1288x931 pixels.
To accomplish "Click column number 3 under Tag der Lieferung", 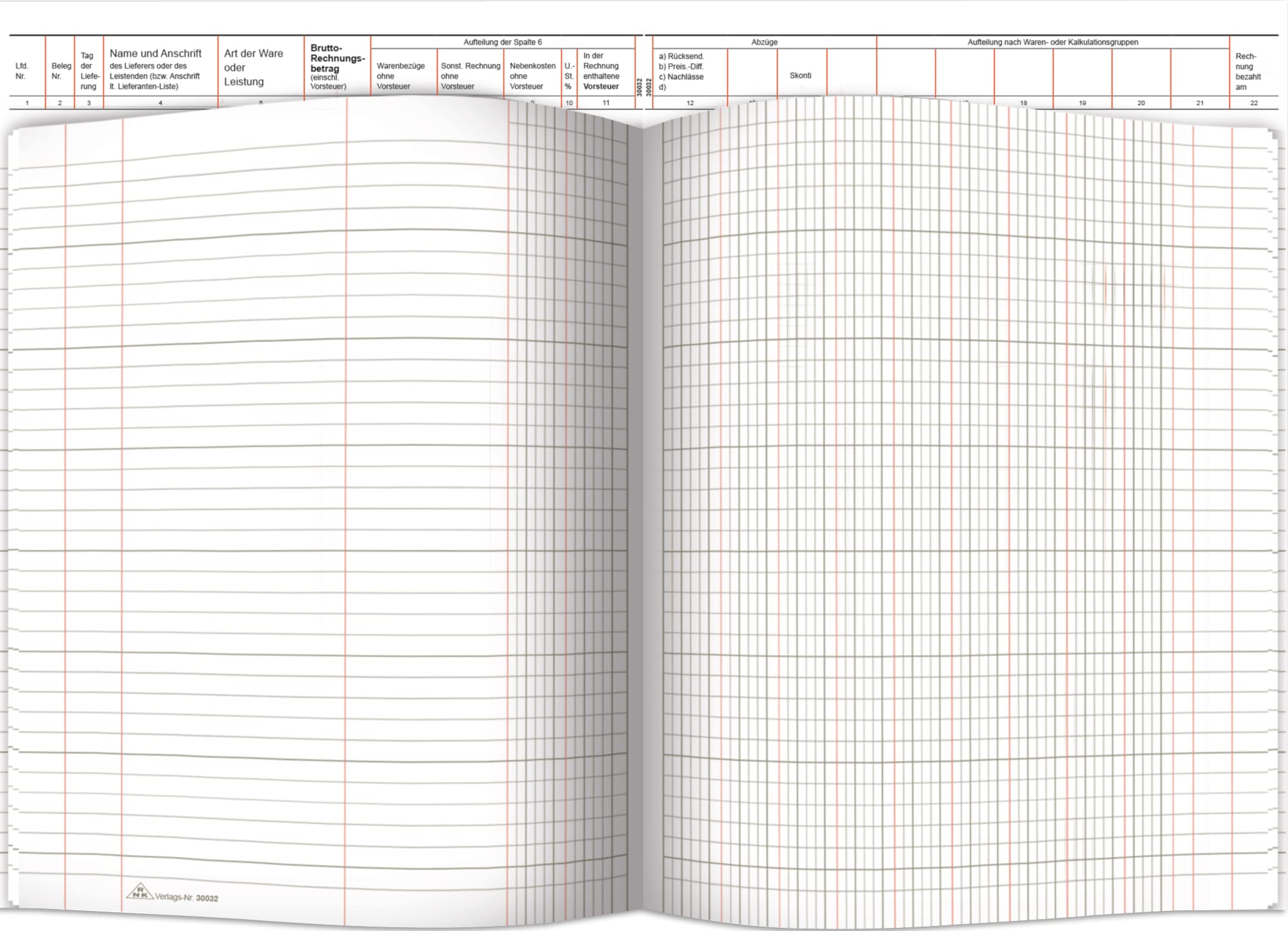I will pos(89,102).
